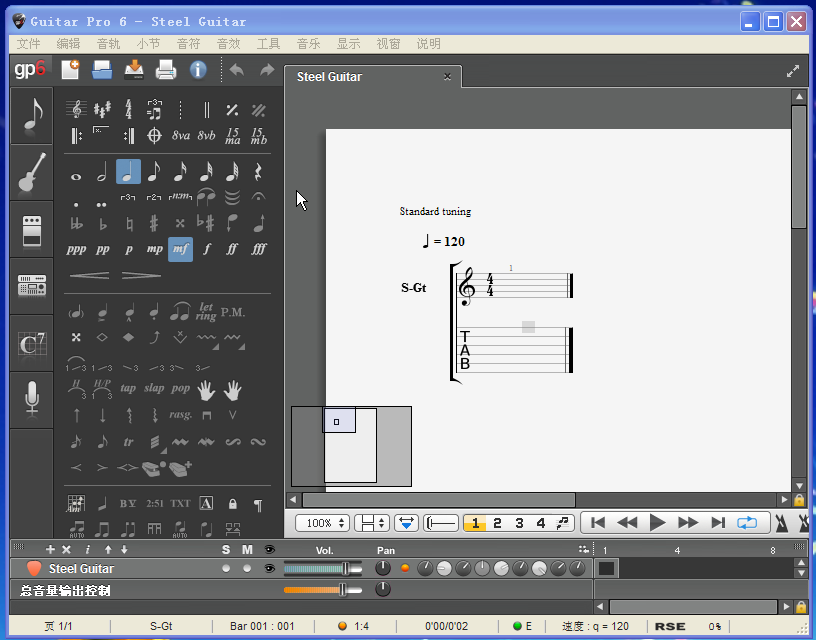
Task: Turn the Steel Guitar pan knob
Action: coord(382,568)
